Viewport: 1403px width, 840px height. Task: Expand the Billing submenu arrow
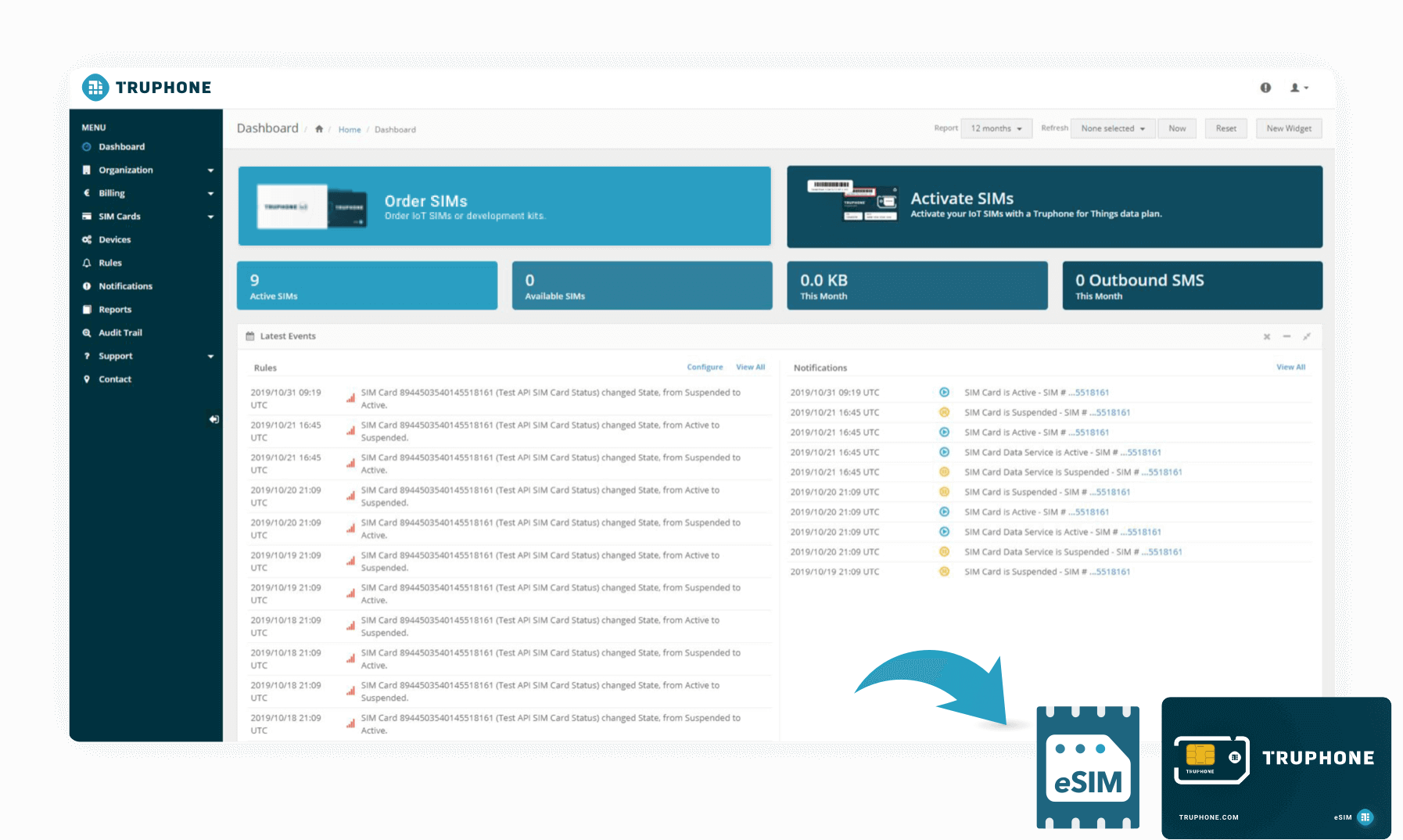[x=210, y=193]
